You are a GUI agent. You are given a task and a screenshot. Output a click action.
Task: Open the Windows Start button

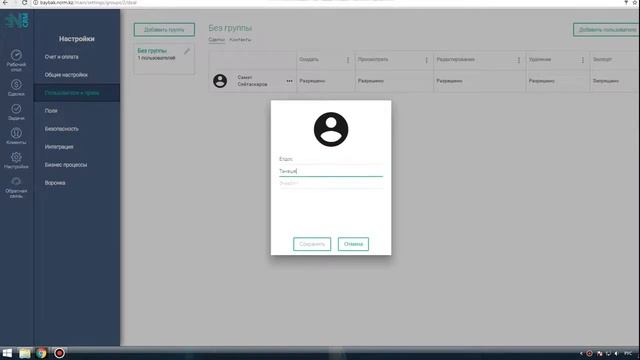[x=7, y=353]
